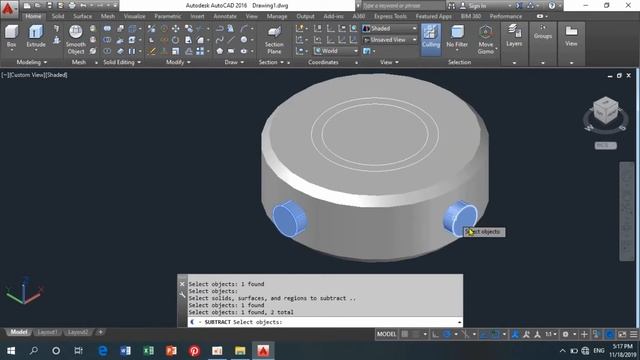
Task: Open the Unsaved View dropdown
Action: pos(390,40)
